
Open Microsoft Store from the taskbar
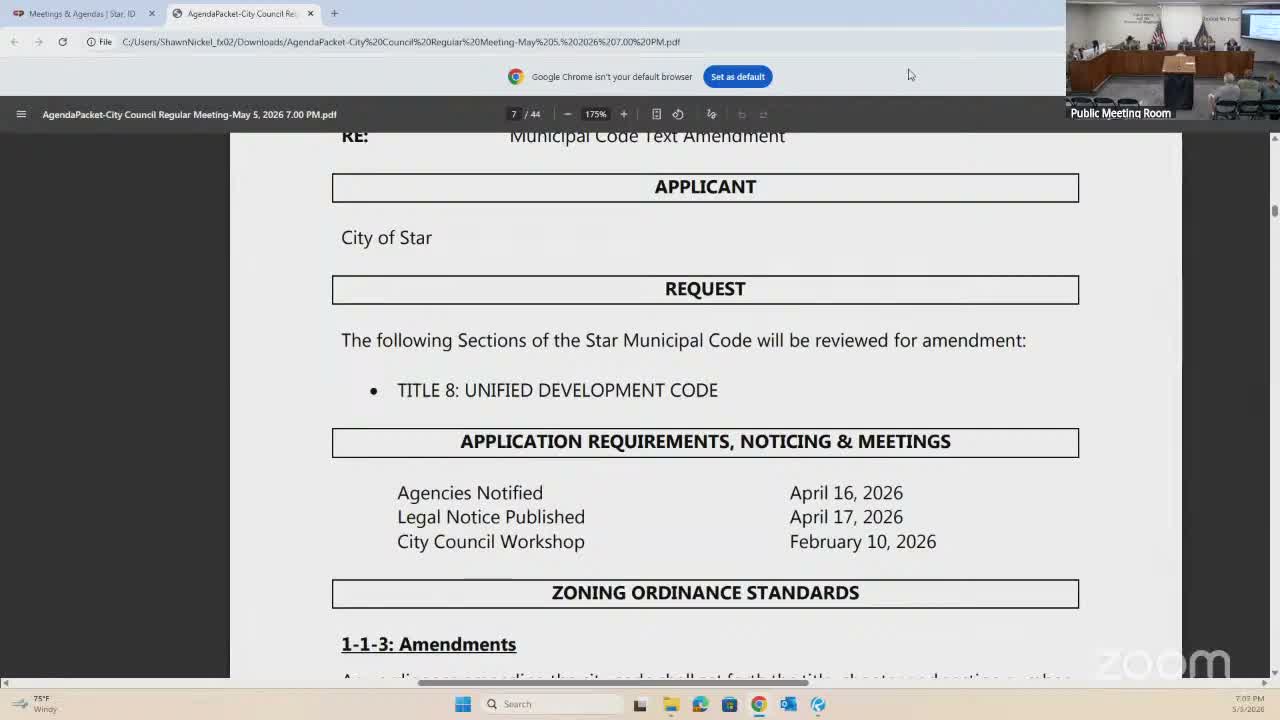click(x=729, y=704)
